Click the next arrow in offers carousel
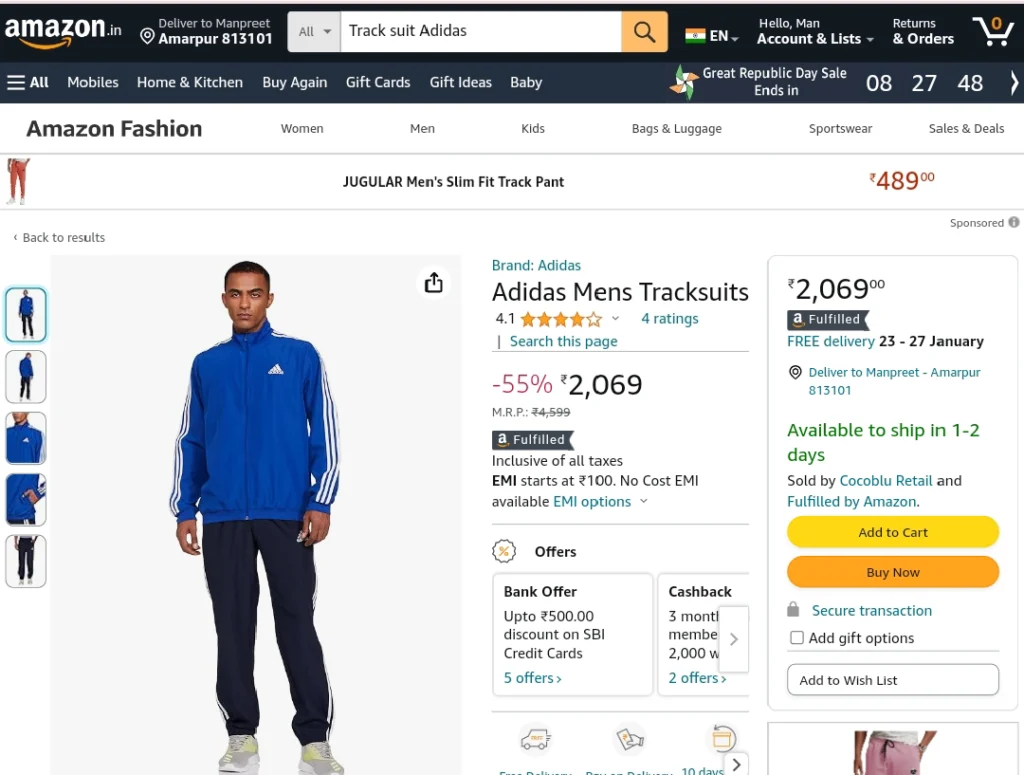 pos(733,639)
